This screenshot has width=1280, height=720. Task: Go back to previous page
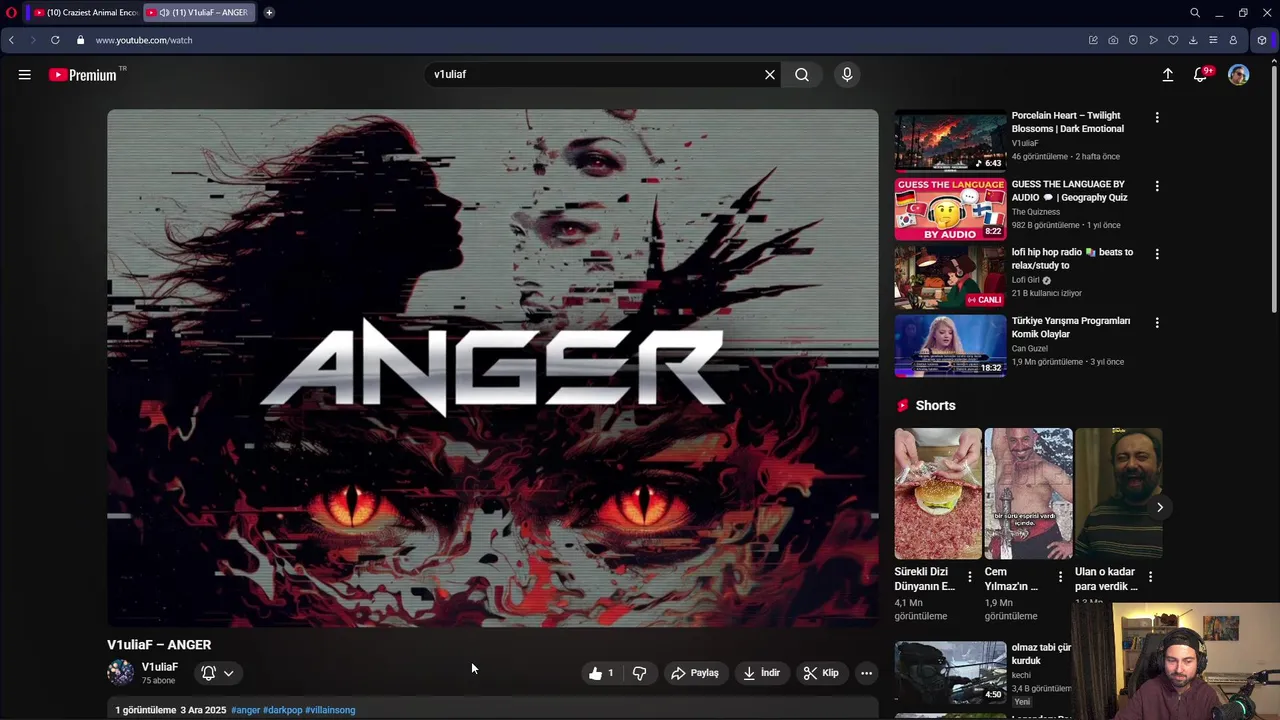(x=11, y=40)
